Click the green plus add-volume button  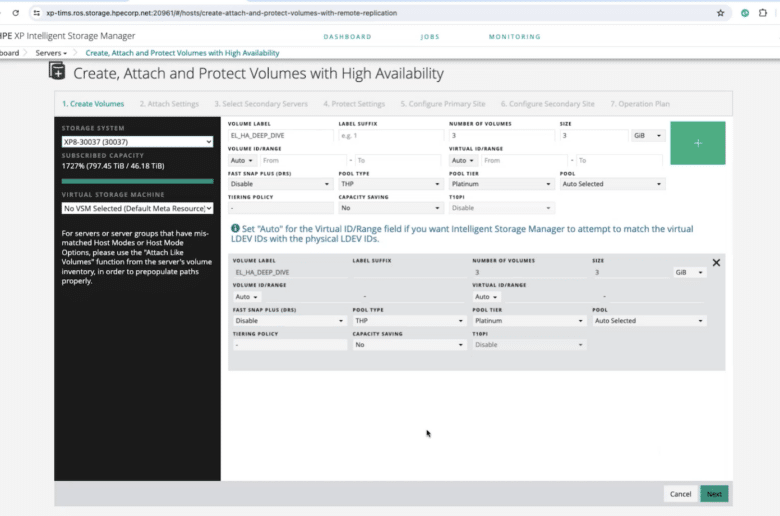click(697, 143)
